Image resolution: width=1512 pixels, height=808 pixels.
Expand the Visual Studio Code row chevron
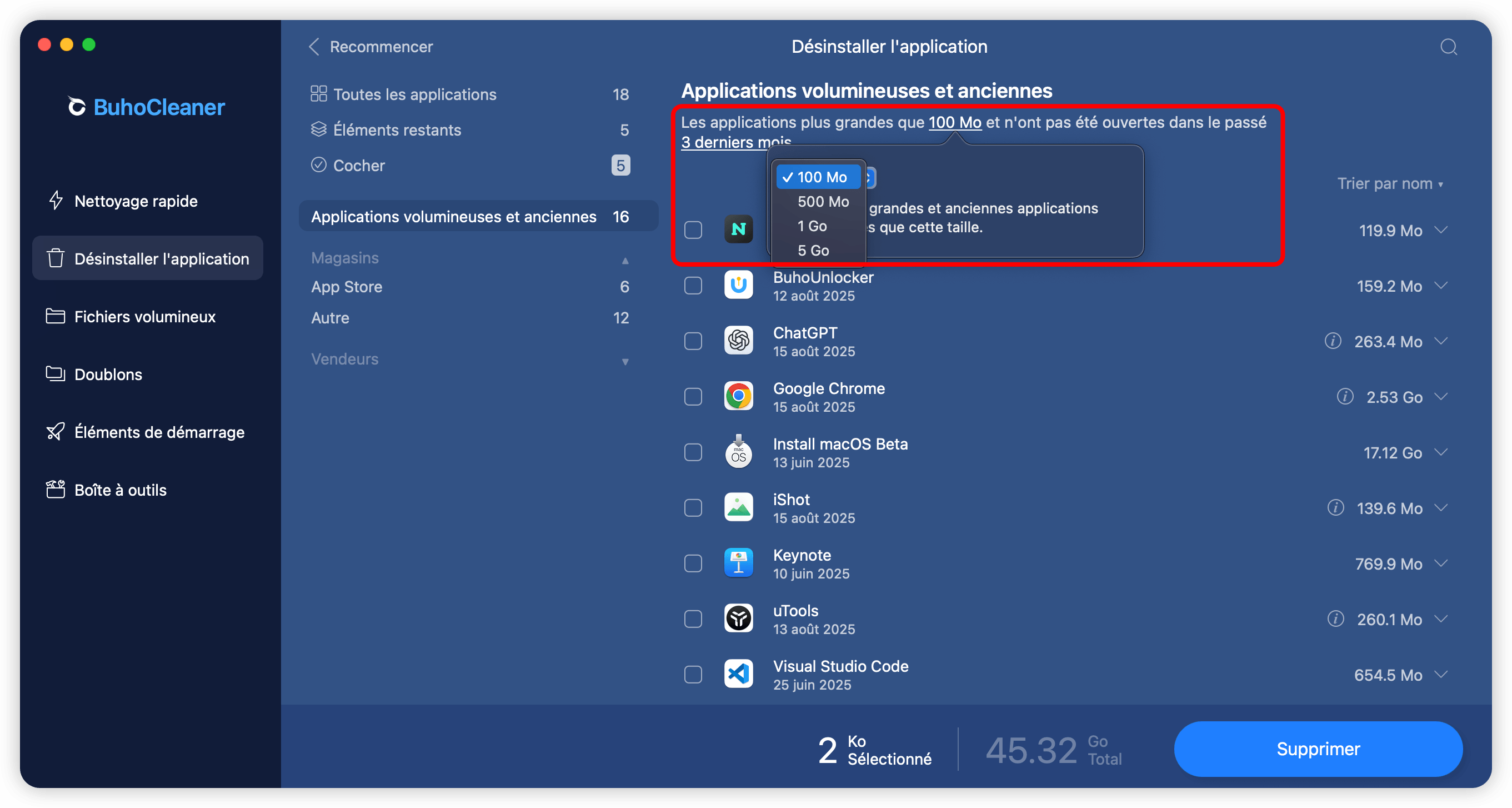point(1441,674)
